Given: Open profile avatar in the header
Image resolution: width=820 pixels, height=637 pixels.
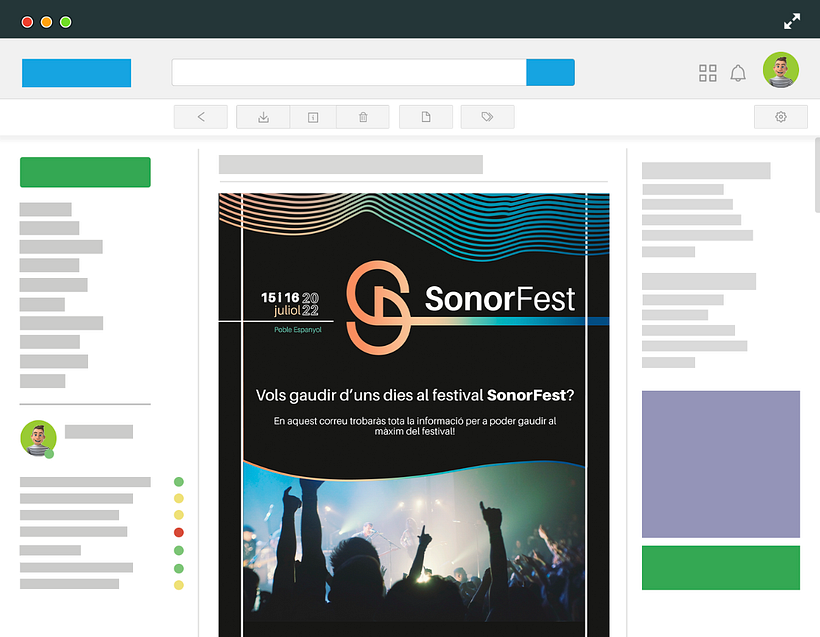Looking at the screenshot, I should click(781, 70).
